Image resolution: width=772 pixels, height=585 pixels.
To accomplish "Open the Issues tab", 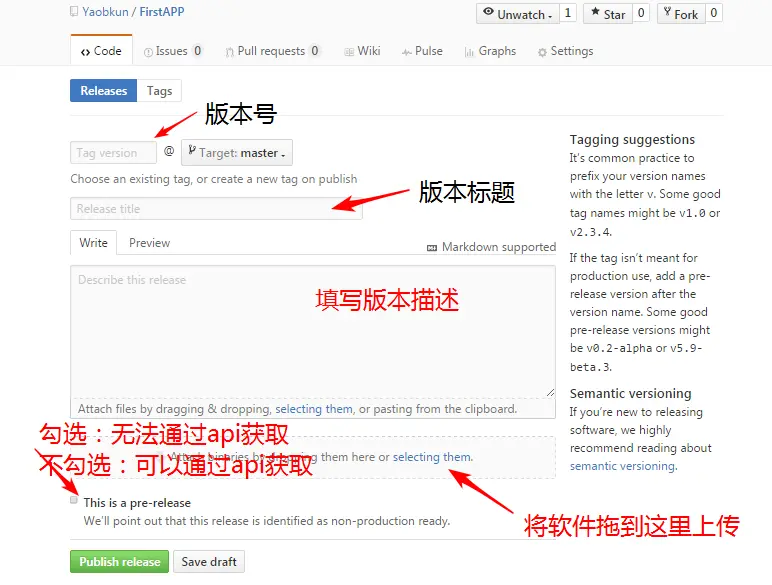I will (x=173, y=51).
